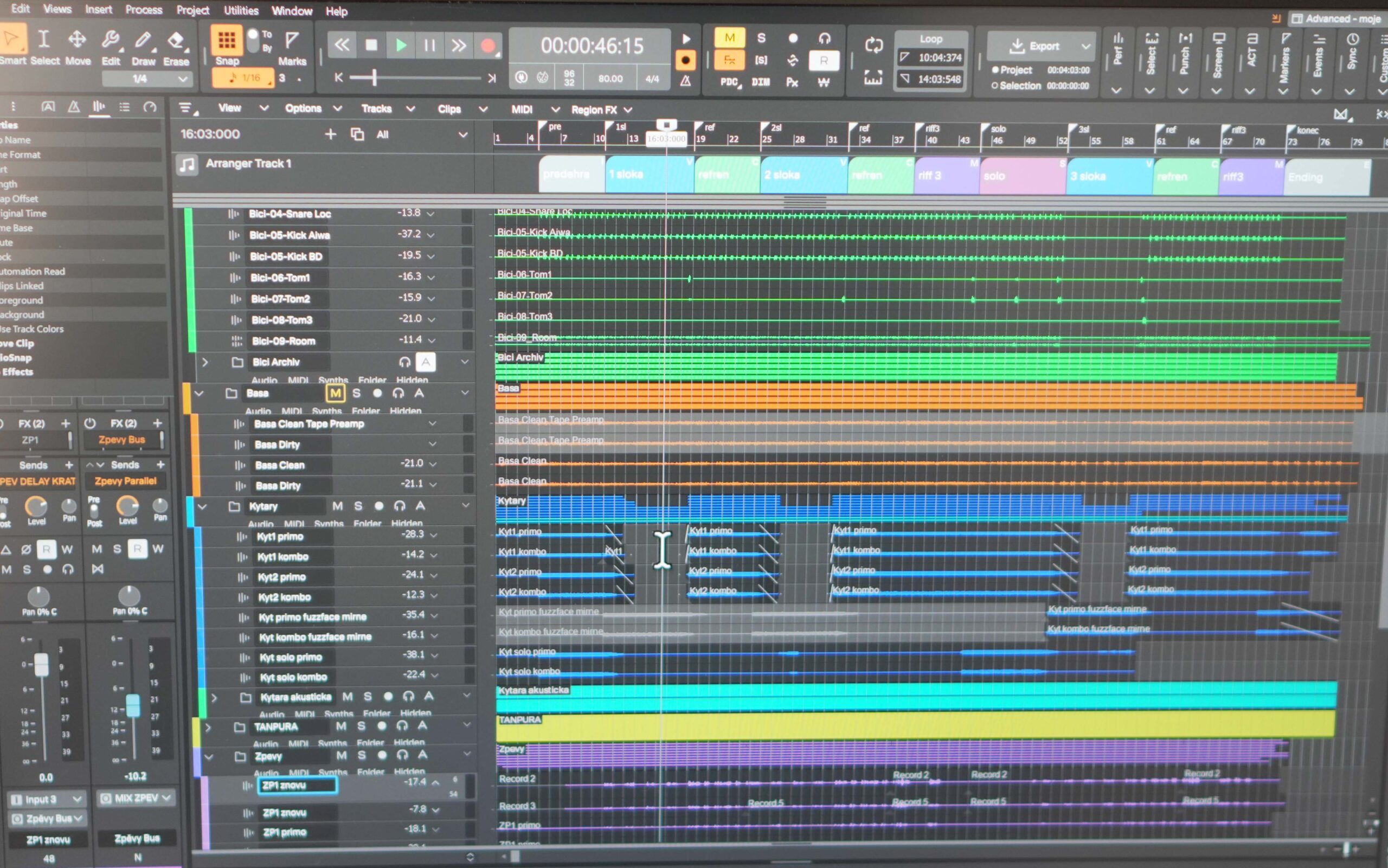Add a send on Zpevy Bus strip

[160, 465]
